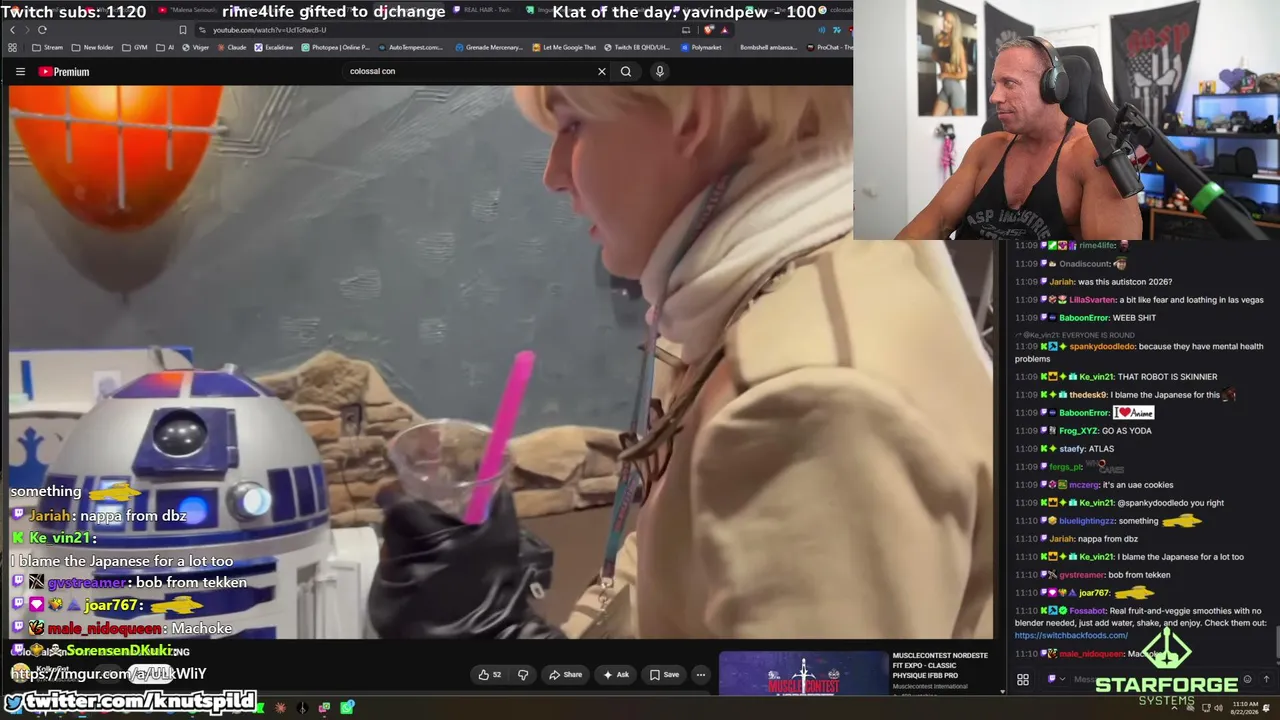Open the Ask AI button
The height and width of the screenshot is (720, 1280).
pos(616,675)
